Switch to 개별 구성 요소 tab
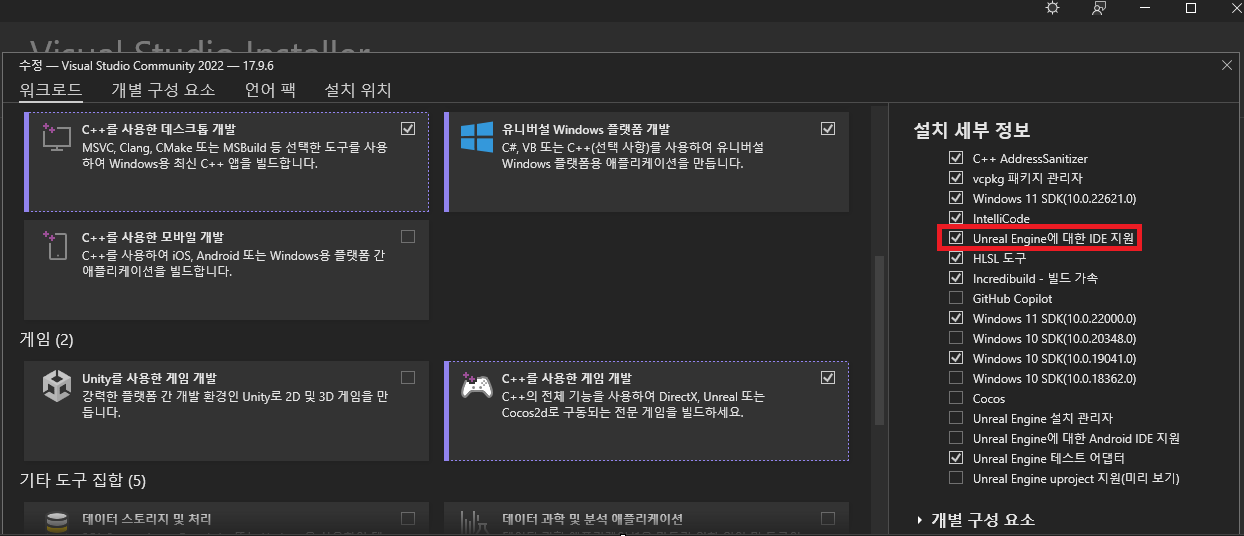The width and height of the screenshot is (1244, 536). coord(163,90)
